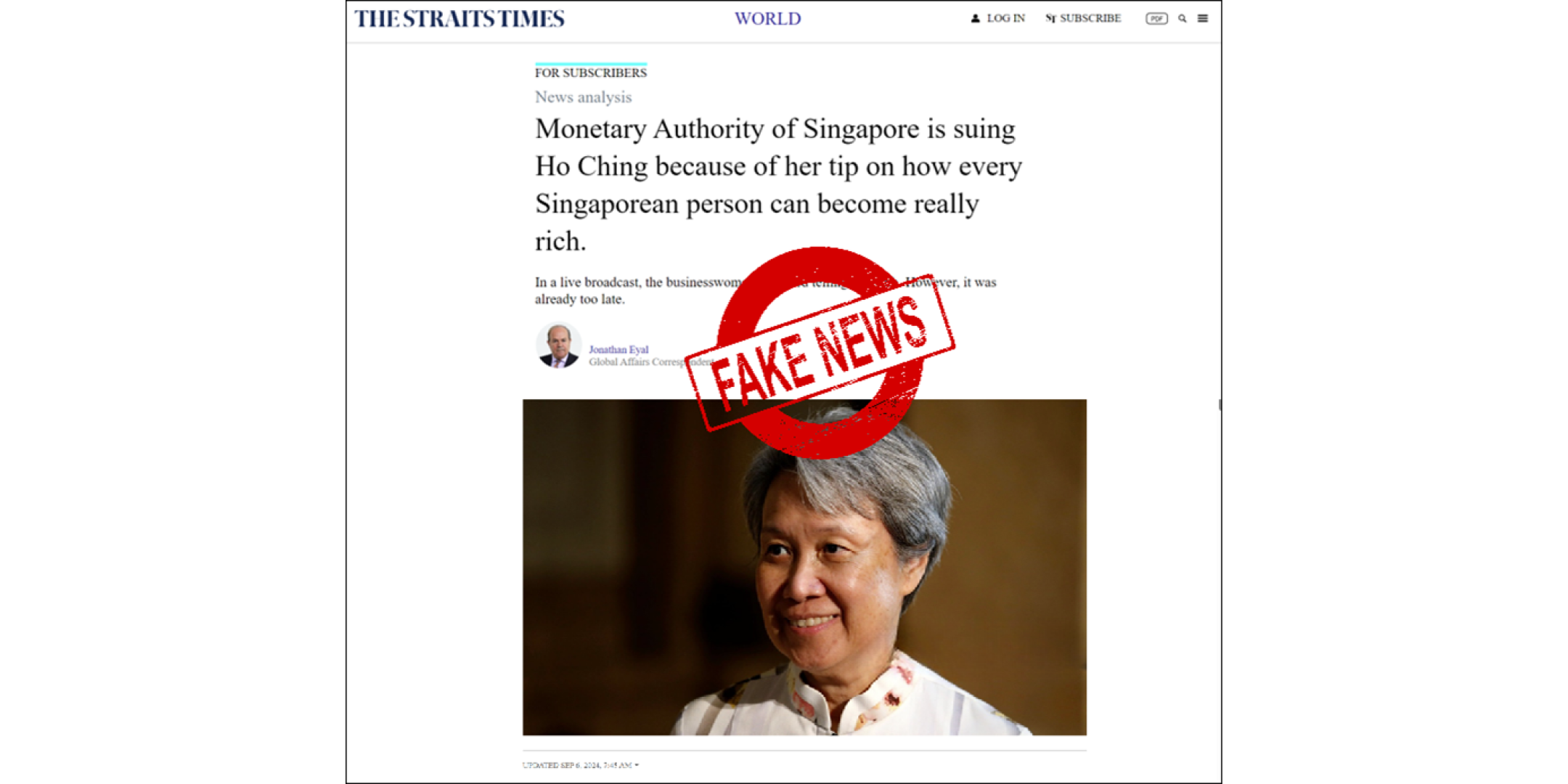Screen dimensions: 1568x784
Task: Expand the updated date dropdown arrow
Action: (637, 765)
